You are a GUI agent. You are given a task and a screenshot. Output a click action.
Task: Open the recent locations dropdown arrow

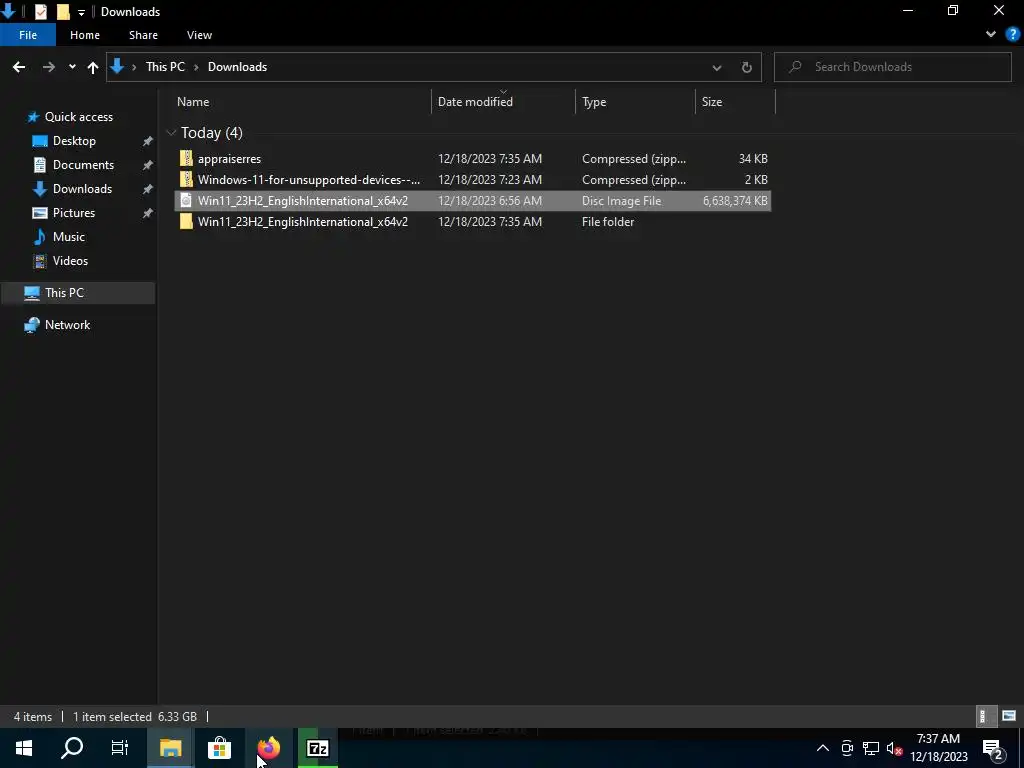click(x=72, y=67)
